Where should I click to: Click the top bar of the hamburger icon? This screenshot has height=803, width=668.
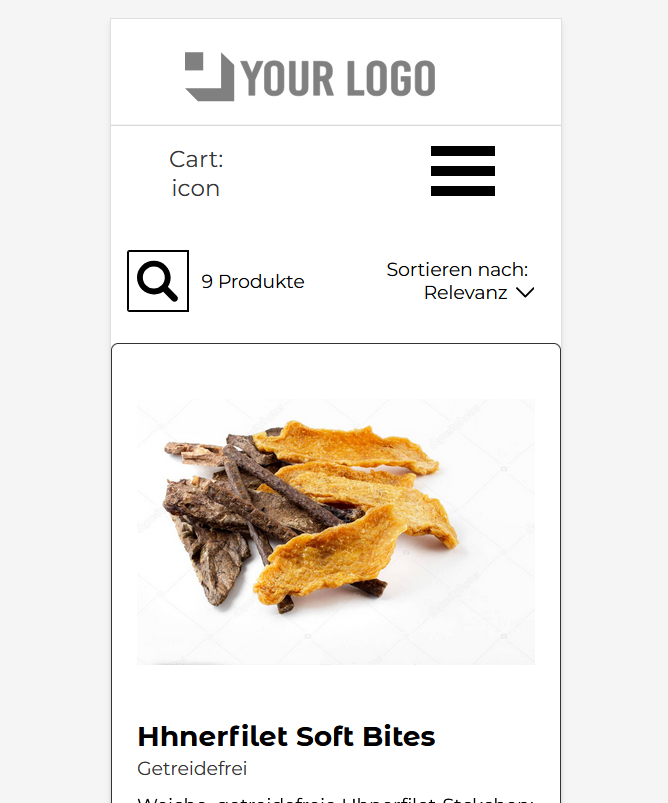tap(463, 151)
